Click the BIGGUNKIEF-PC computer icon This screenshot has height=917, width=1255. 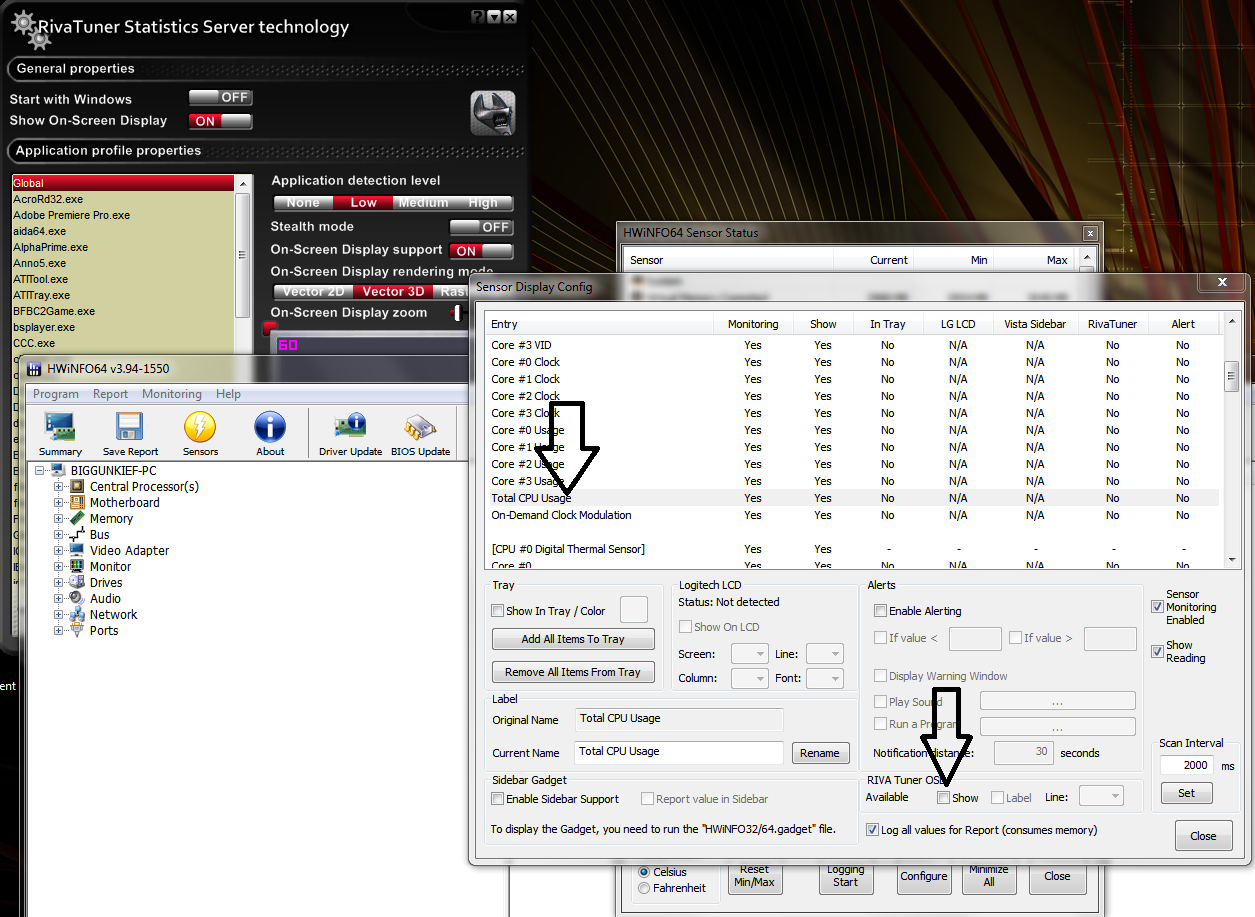click(x=58, y=471)
